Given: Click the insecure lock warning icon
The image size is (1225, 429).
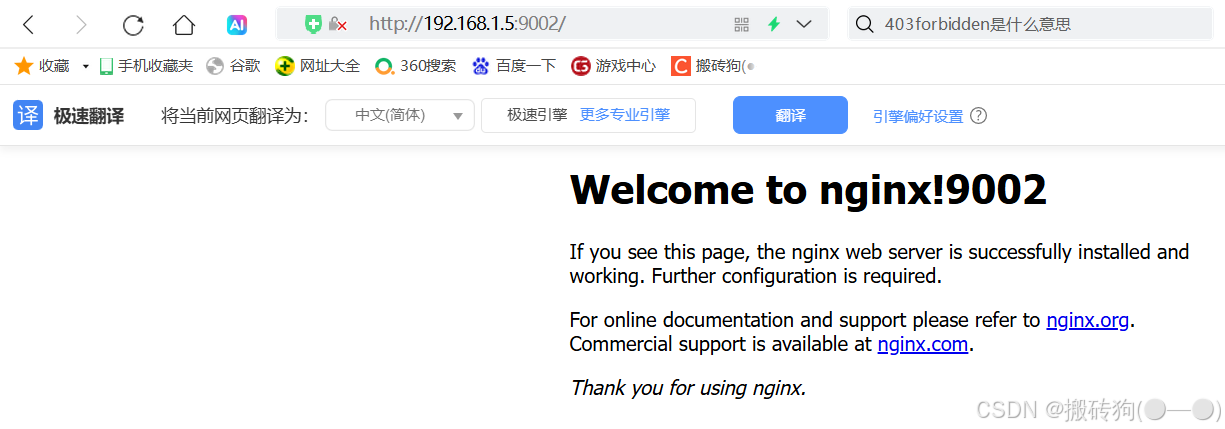Looking at the screenshot, I should pos(338,24).
